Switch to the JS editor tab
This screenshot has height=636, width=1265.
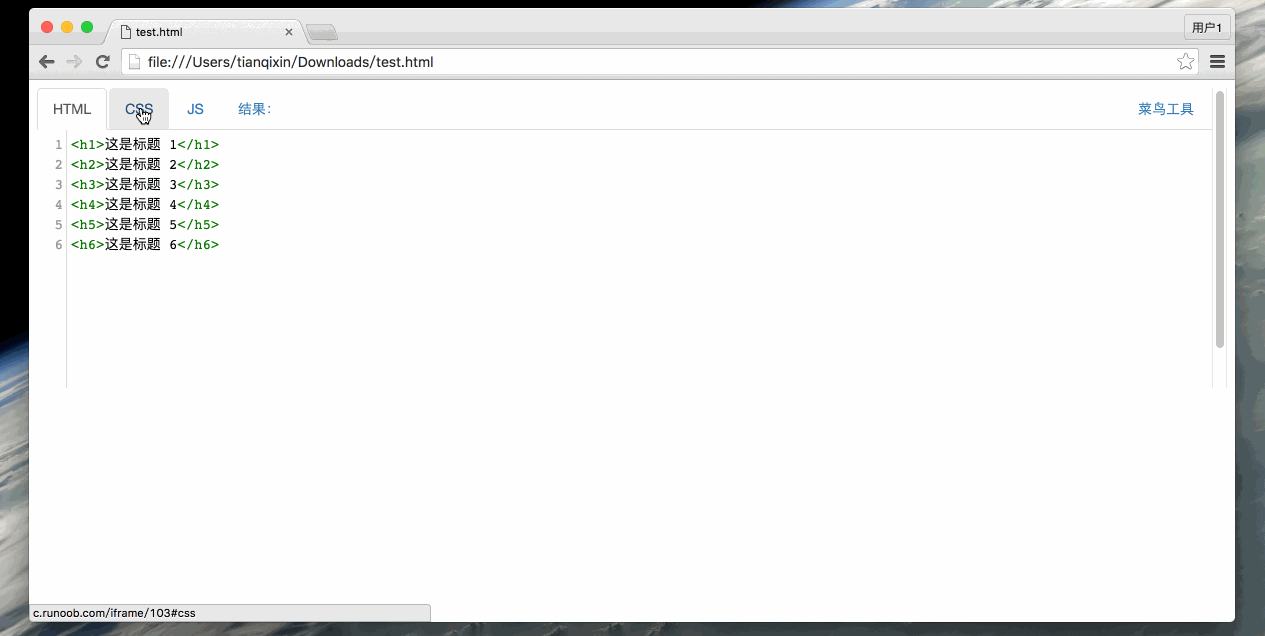click(195, 109)
